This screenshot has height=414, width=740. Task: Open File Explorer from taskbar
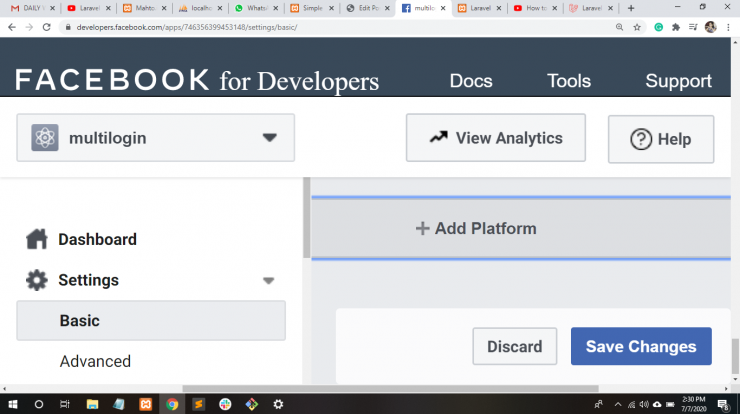point(92,404)
